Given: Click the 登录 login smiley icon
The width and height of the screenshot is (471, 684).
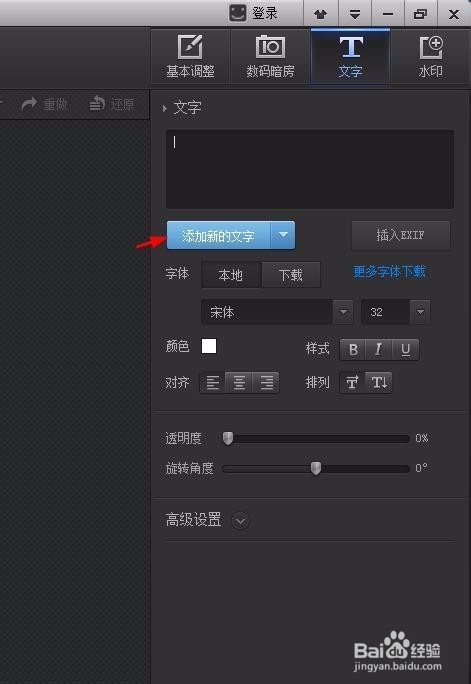Looking at the screenshot, I should tap(238, 13).
